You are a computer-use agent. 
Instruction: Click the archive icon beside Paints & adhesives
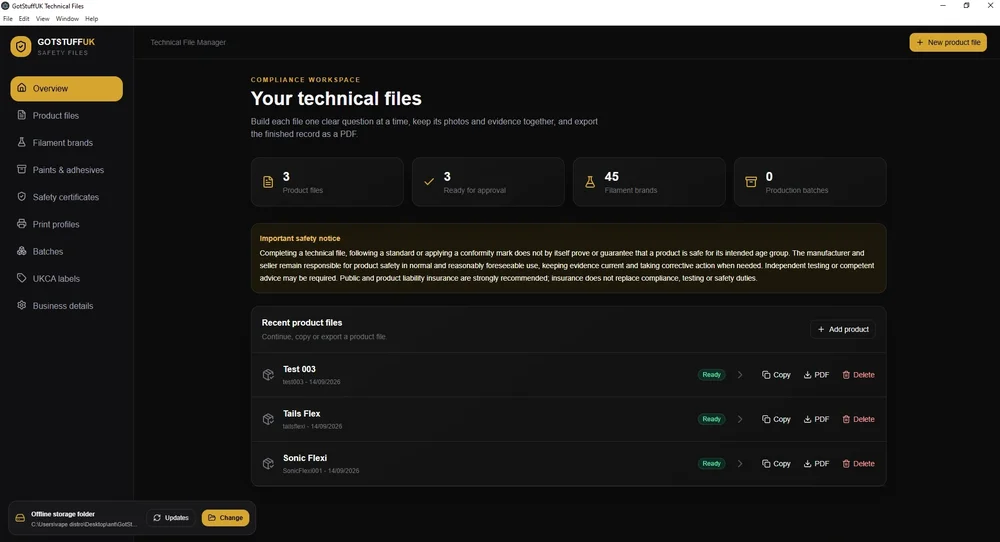click(22, 170)
